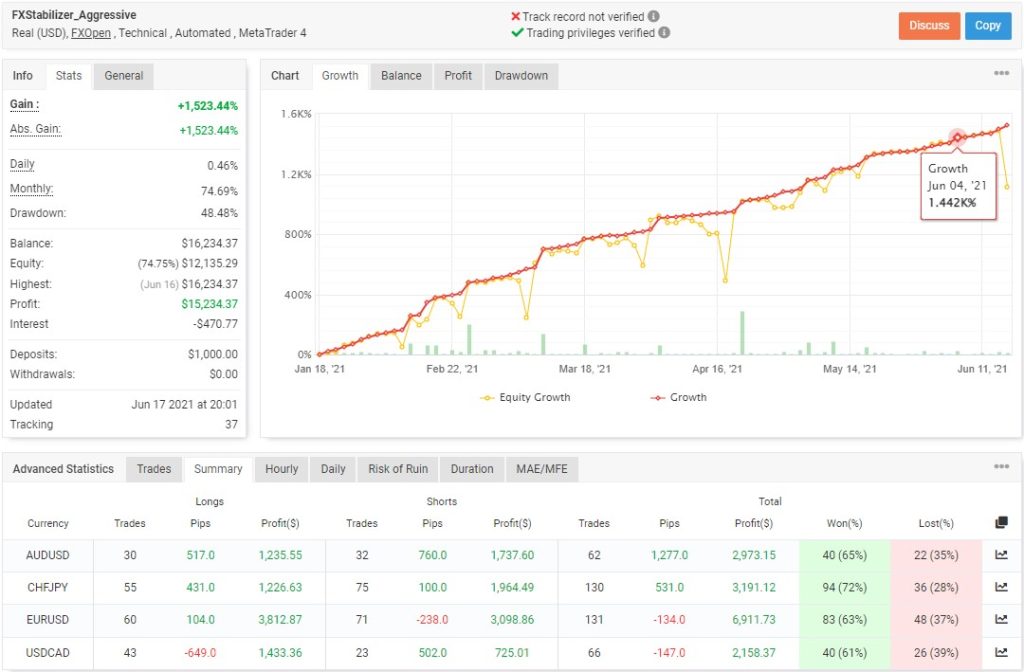Click the Monthly label

pos(31,189)
